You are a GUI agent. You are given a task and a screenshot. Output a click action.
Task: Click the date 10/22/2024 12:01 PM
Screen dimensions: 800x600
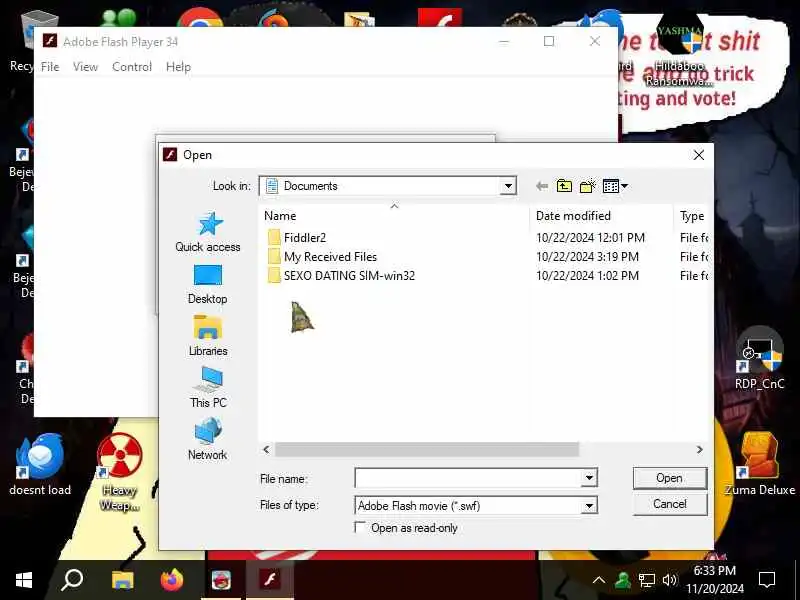click(590, 238)
